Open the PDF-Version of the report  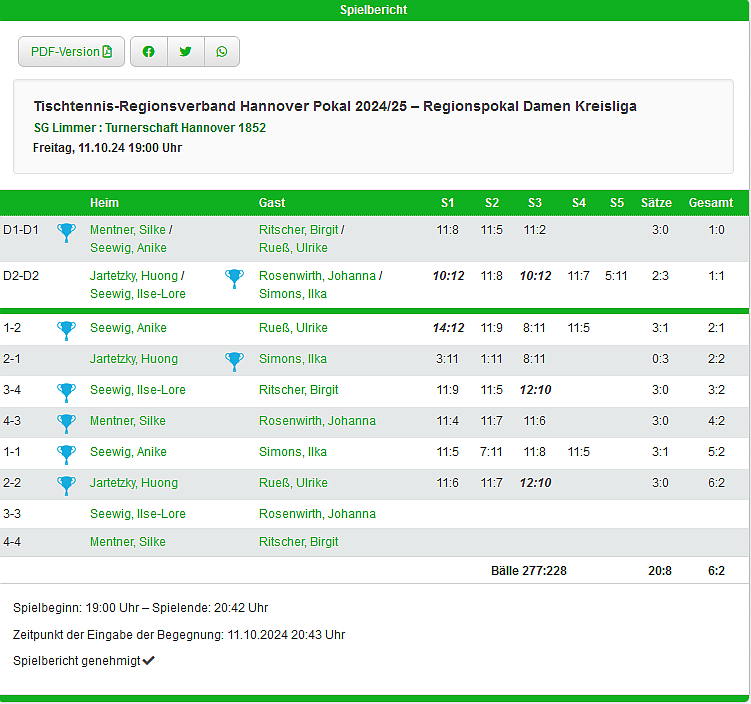(x=71, y=52)
